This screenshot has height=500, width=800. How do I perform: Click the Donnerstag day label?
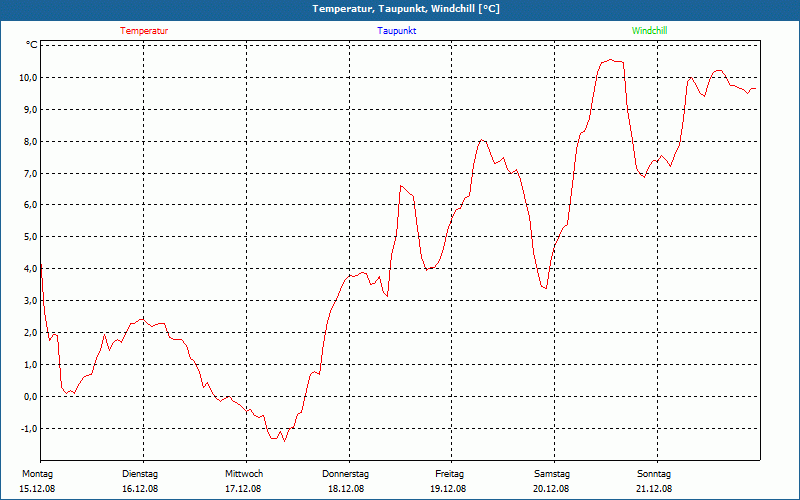[345, 474]
